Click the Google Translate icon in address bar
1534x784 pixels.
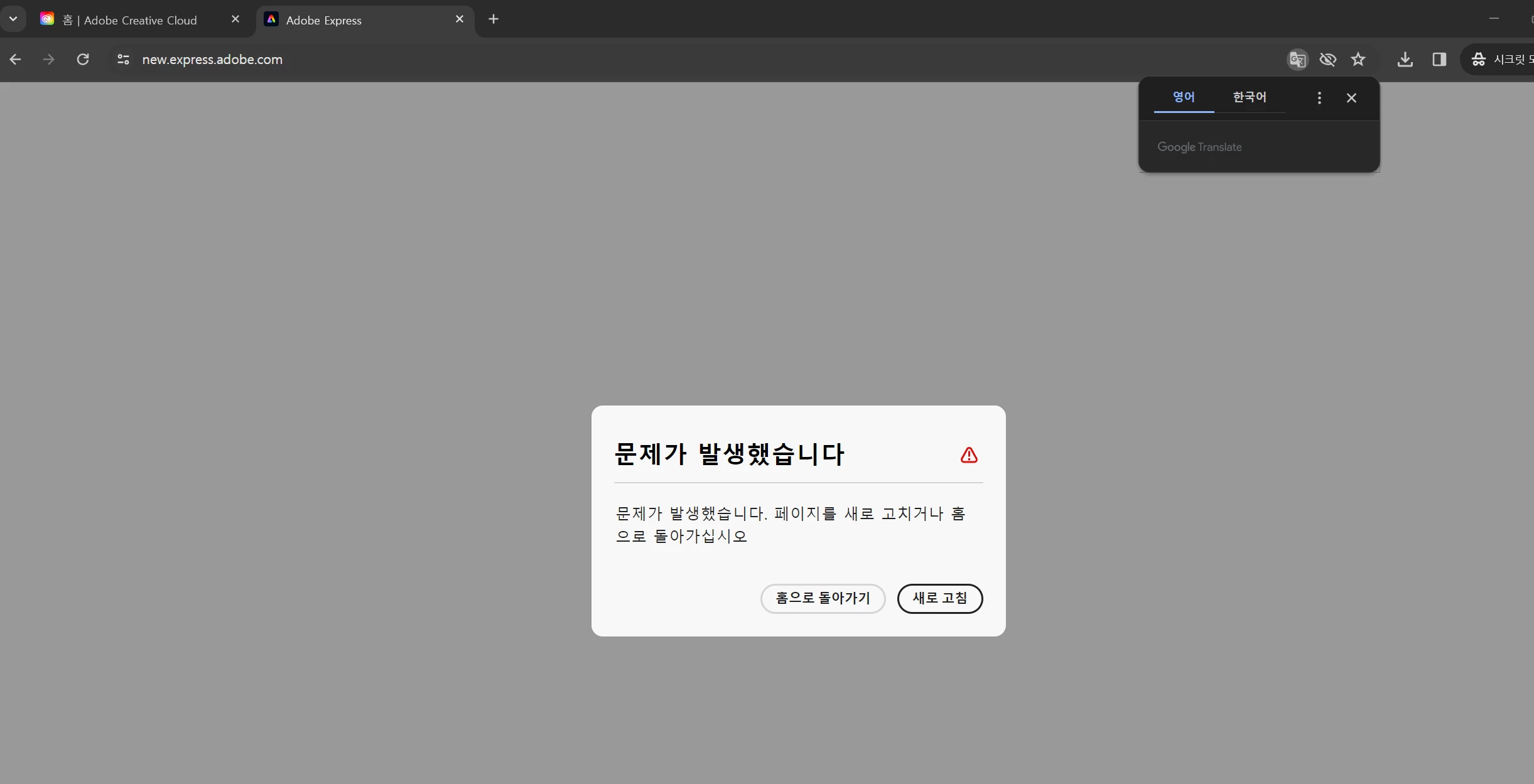tap(1297, 60)
